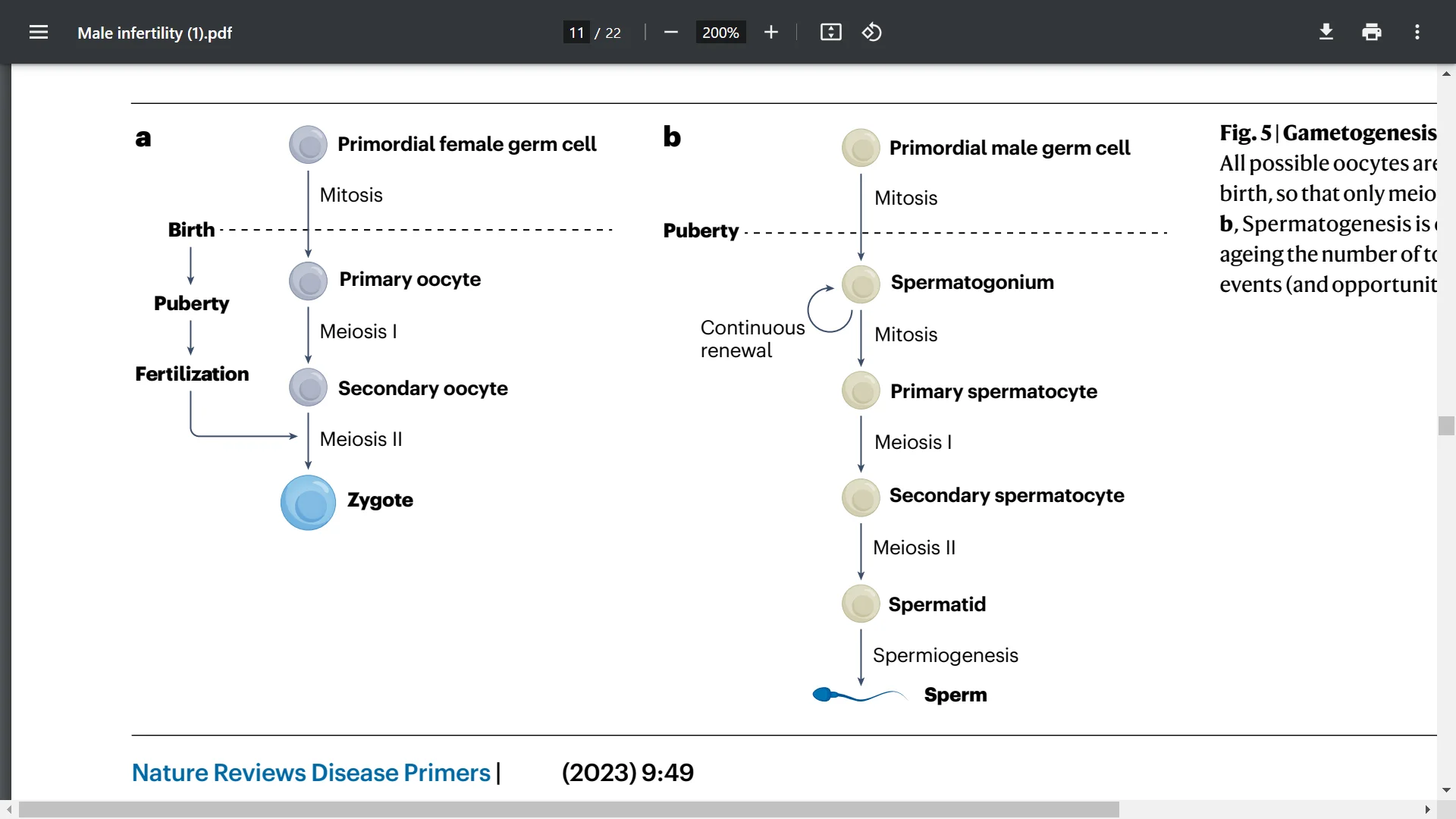Click the Nature Reviews Disease Primers link
The height and width of the screenshot is (819, 1456).
[310, 772]
